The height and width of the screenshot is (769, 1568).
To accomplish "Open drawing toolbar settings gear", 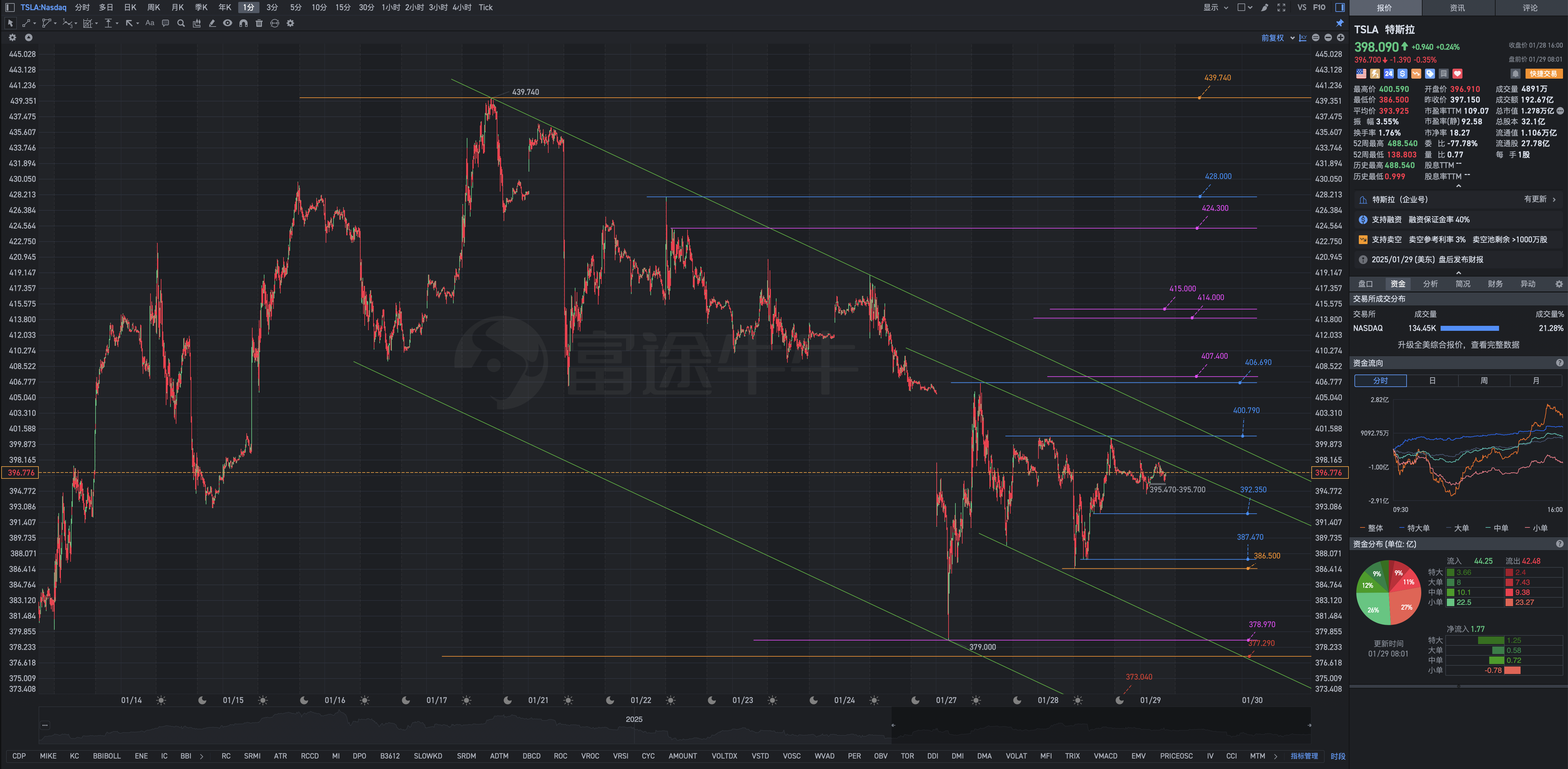I will pyautogui.click(x=290, y=23).
